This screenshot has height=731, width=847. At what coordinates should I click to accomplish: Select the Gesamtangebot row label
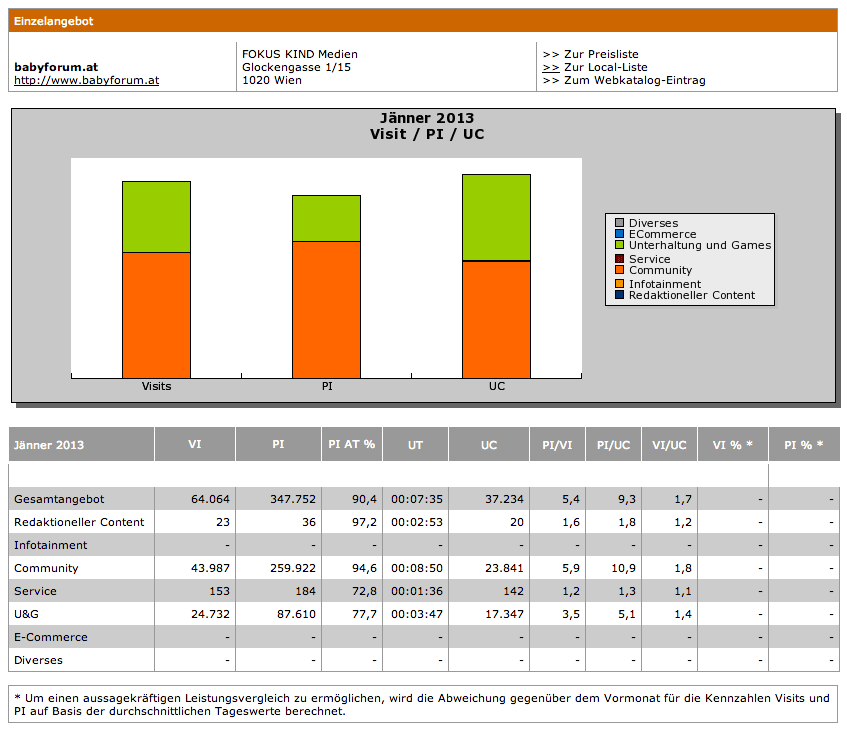tap(59, 499)
